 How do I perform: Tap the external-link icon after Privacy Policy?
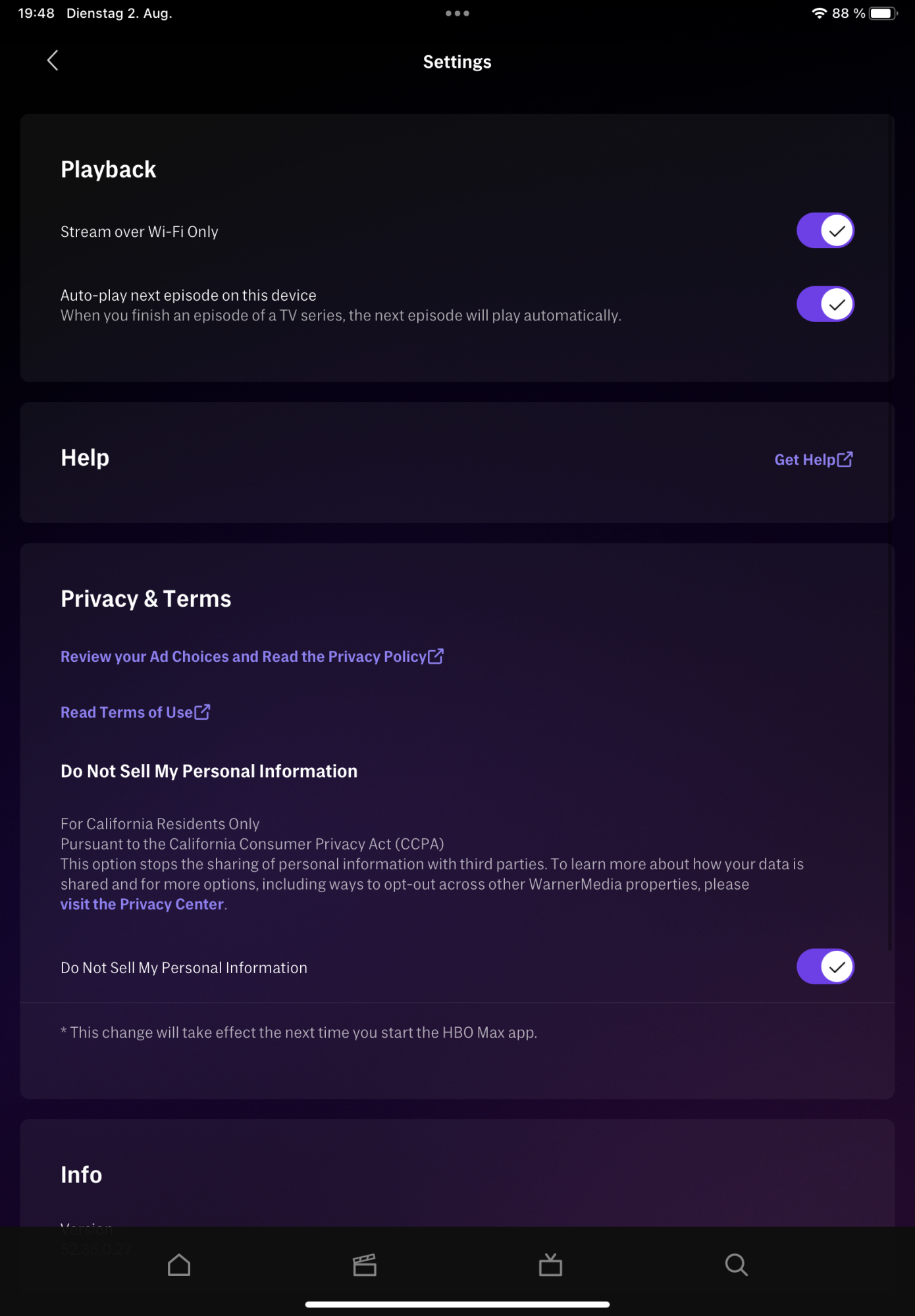(436, 656)
